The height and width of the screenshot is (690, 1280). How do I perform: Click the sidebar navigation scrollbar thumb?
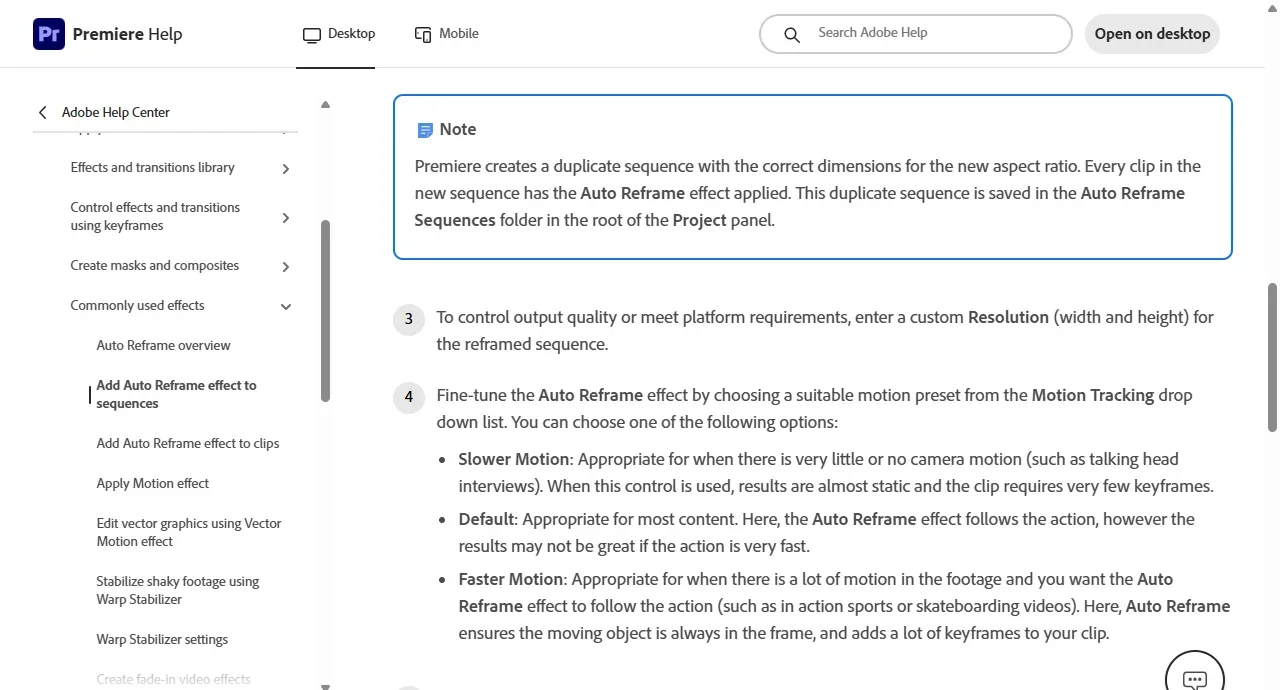325,311
